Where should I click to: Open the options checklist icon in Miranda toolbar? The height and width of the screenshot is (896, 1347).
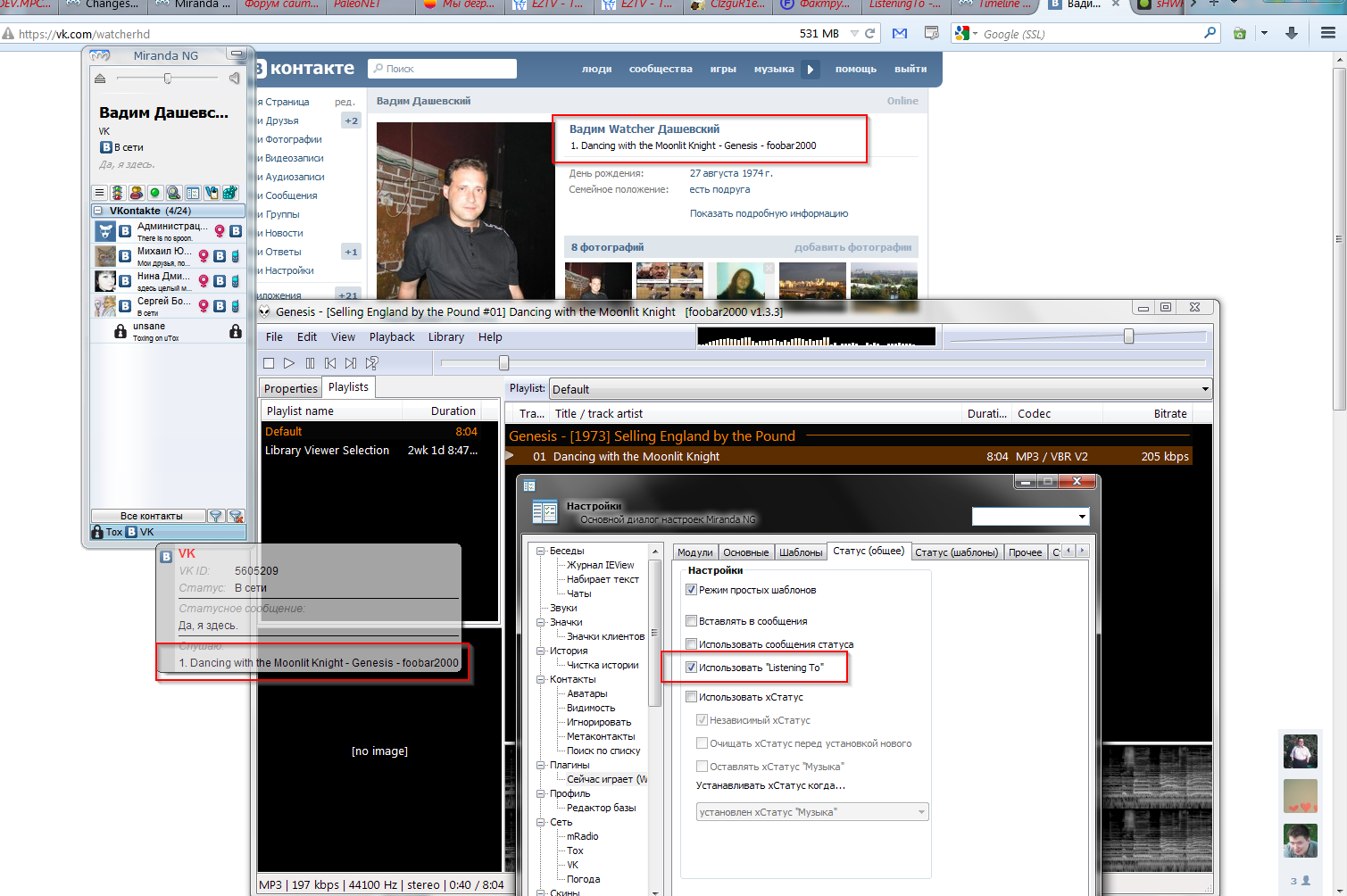click(192, 193)
